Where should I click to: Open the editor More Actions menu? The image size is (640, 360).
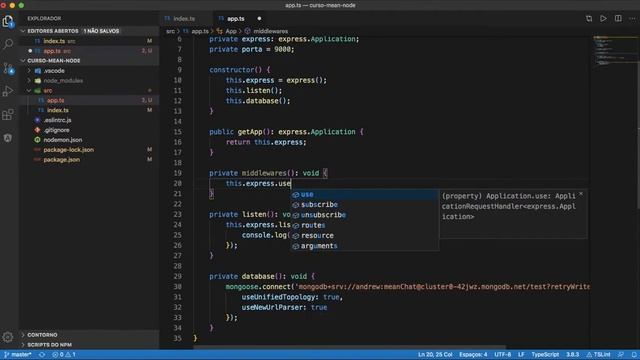click(x=632, y=19)
